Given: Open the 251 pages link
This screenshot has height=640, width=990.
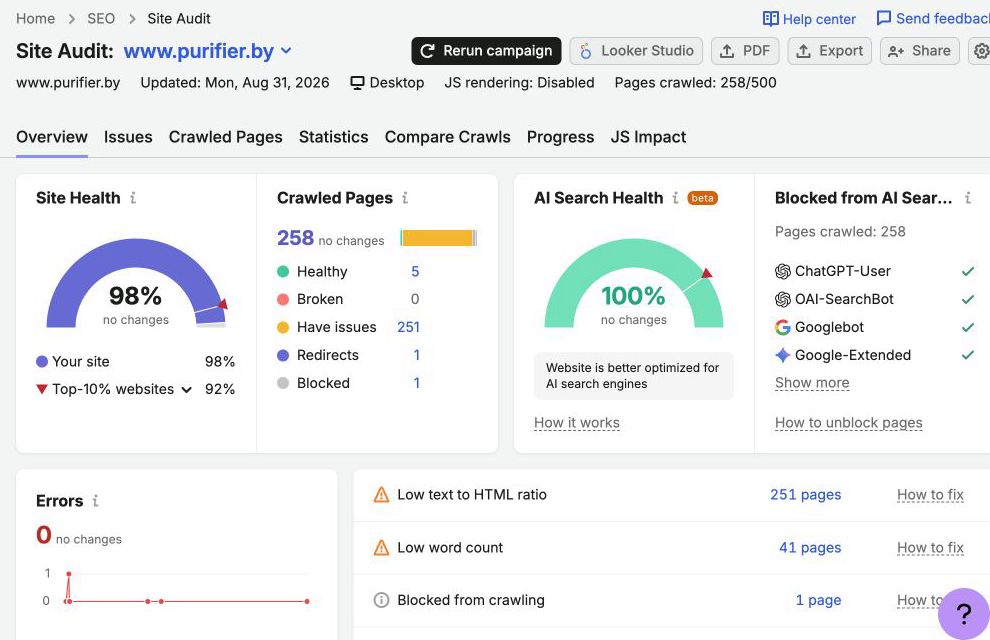Looking at the screenshot, I should [806, 495].
